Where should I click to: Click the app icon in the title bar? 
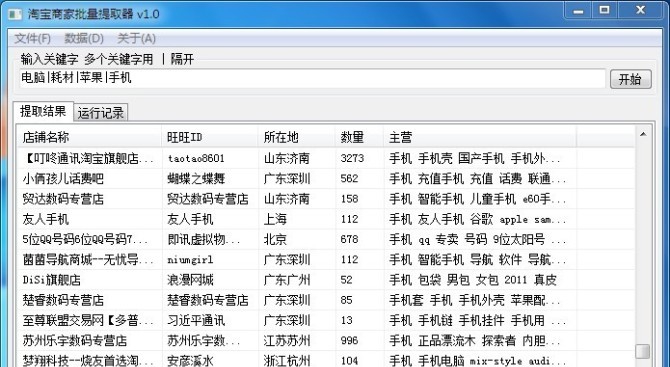tap(15, 14)
